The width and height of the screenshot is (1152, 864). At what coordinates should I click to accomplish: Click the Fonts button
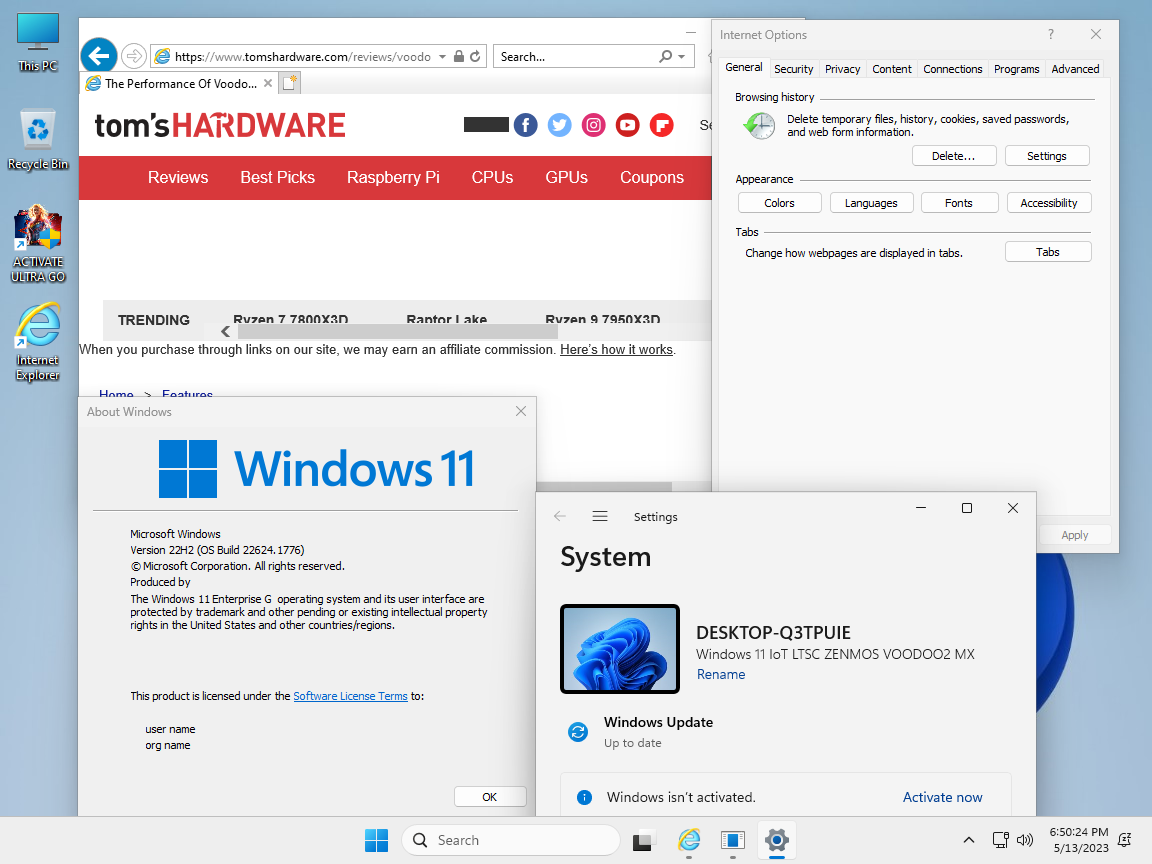point(959,203)
